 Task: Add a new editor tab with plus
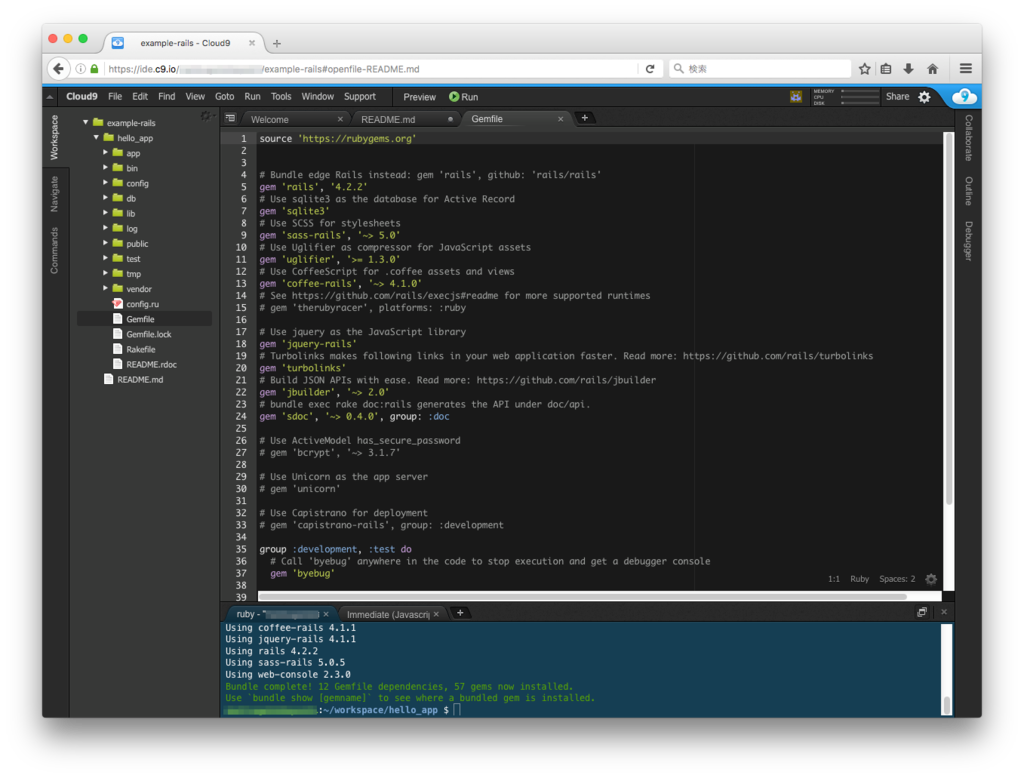(x=584, y=118)
